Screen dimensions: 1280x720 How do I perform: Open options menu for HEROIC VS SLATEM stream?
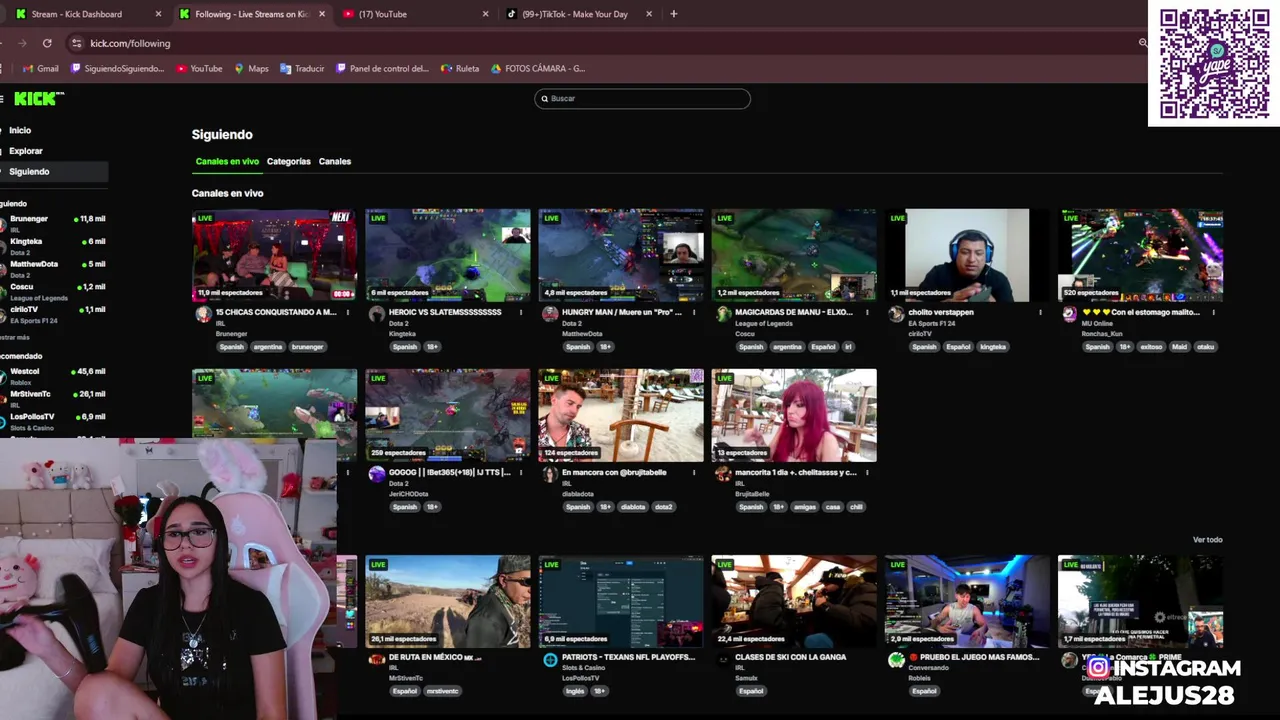pos(521,312)
